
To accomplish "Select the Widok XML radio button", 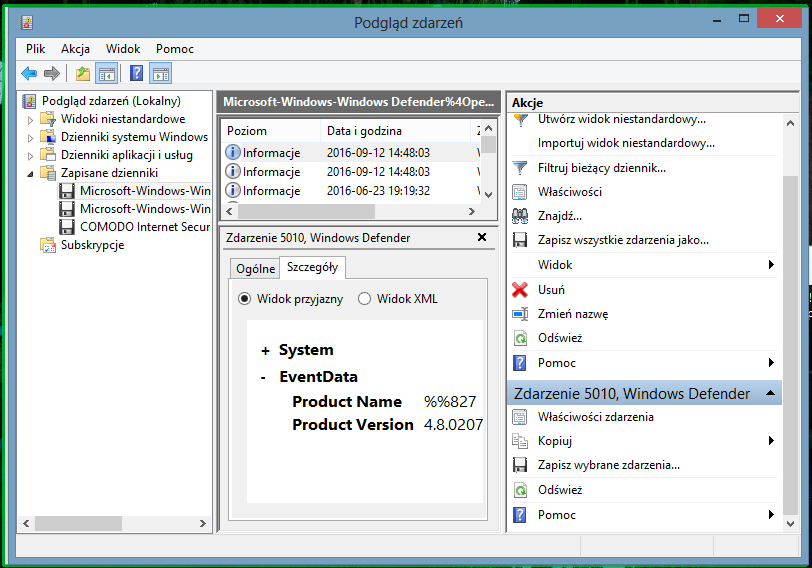I will pos(364,299).
